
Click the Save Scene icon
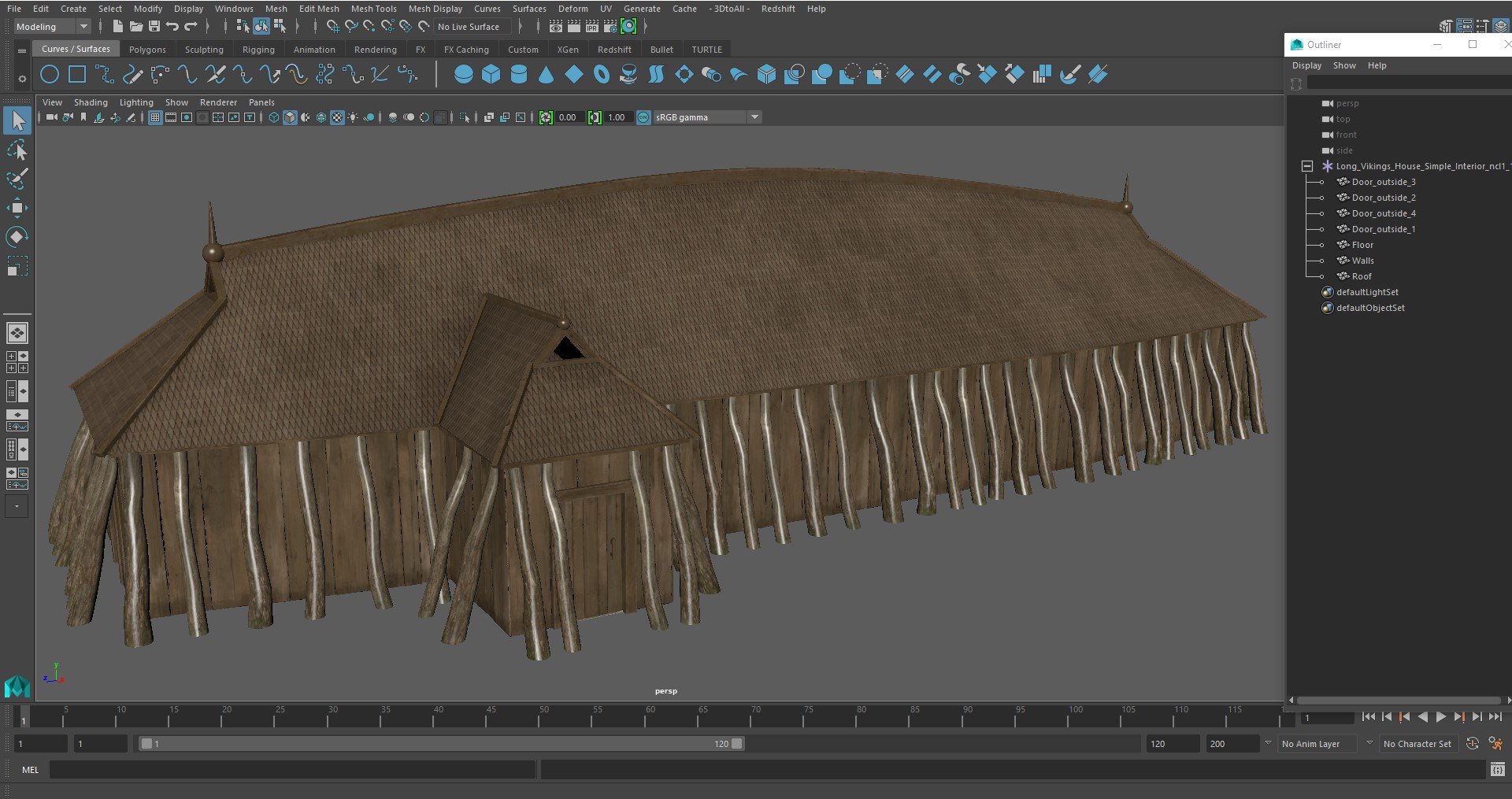coord(154,27)
